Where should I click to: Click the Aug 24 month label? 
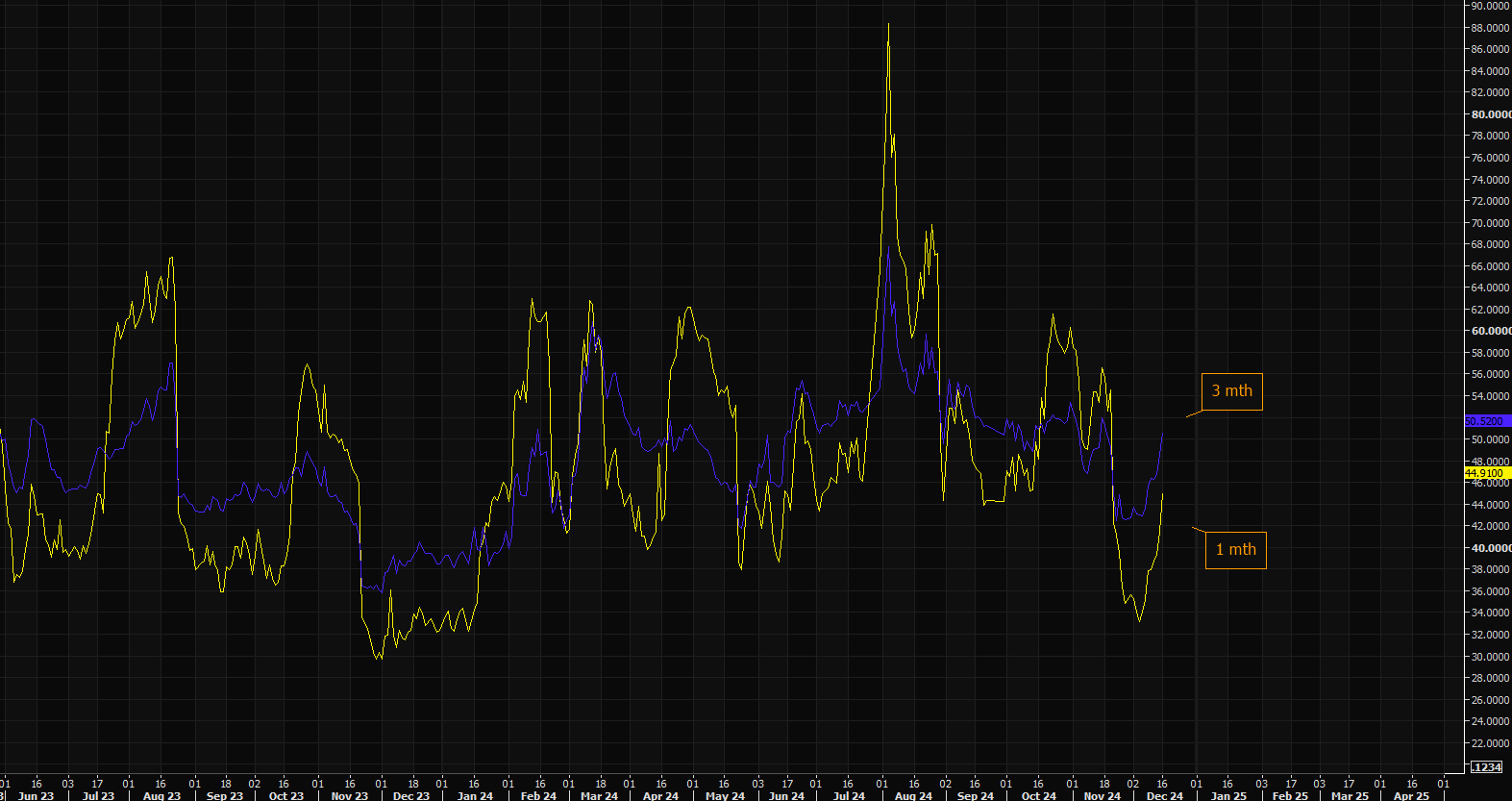click(x=913, y=795)
